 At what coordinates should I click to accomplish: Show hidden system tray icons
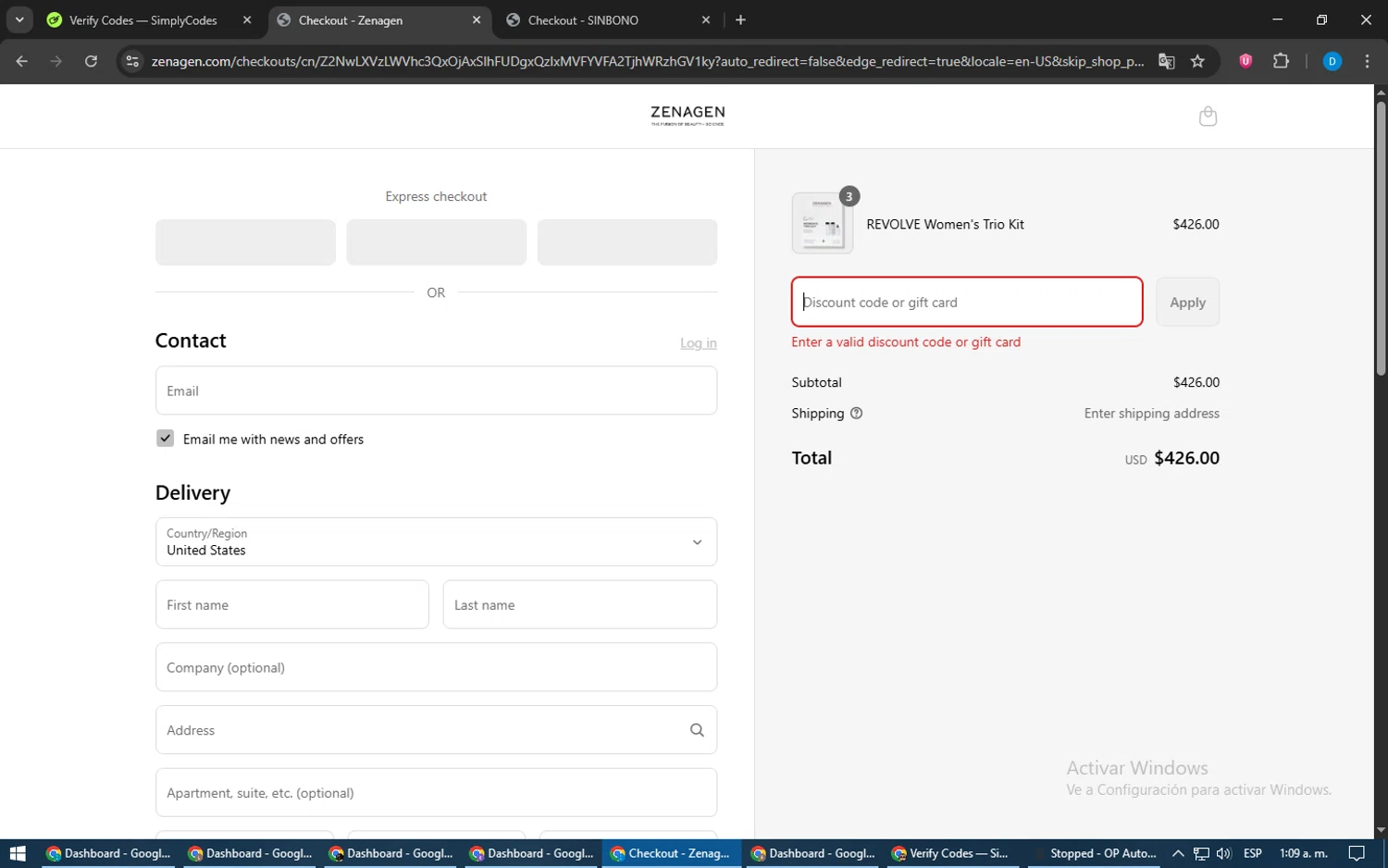pyautogui.click(x=1178, y=853)
